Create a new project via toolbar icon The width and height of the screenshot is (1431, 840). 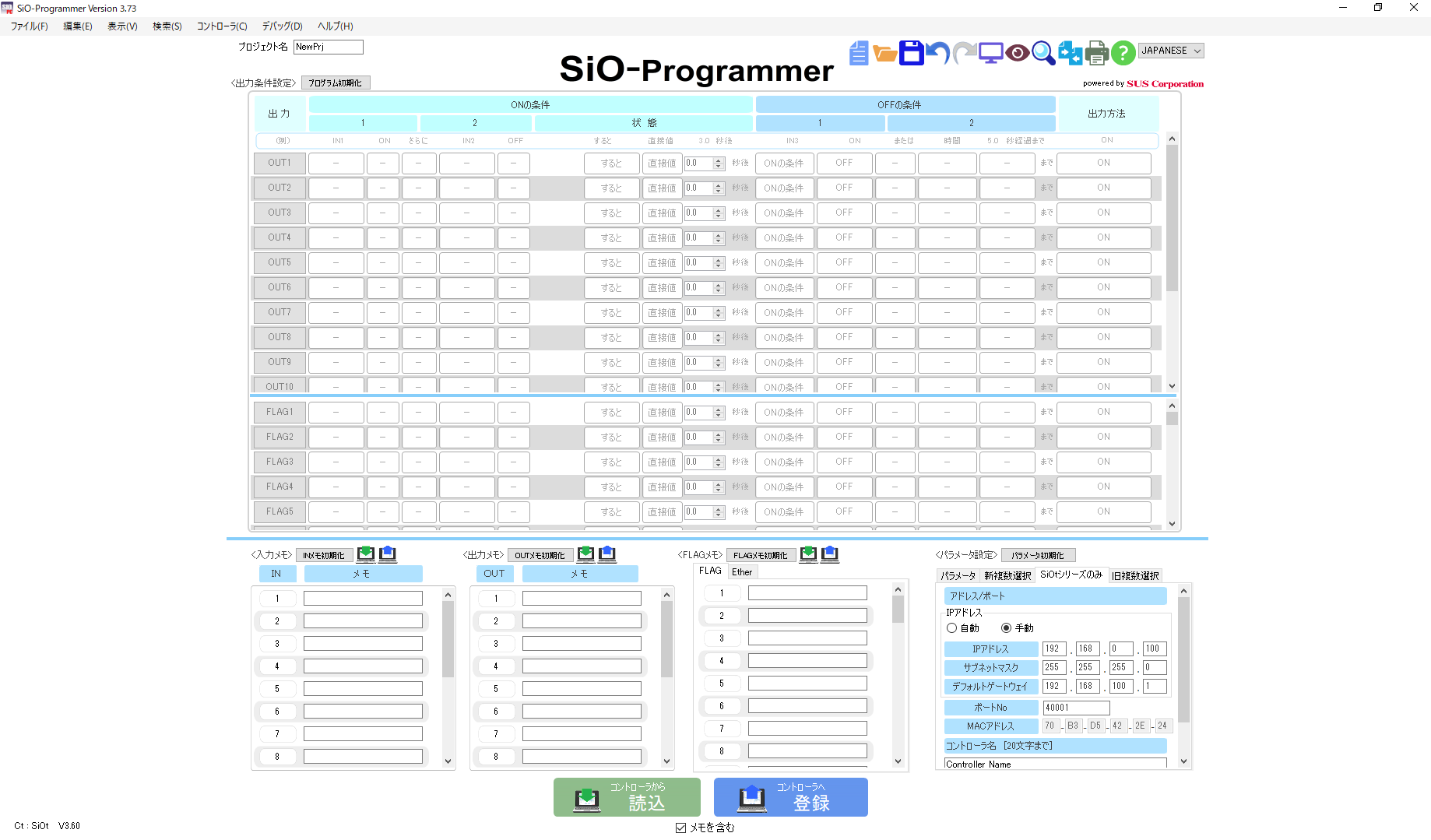[858, 53]
